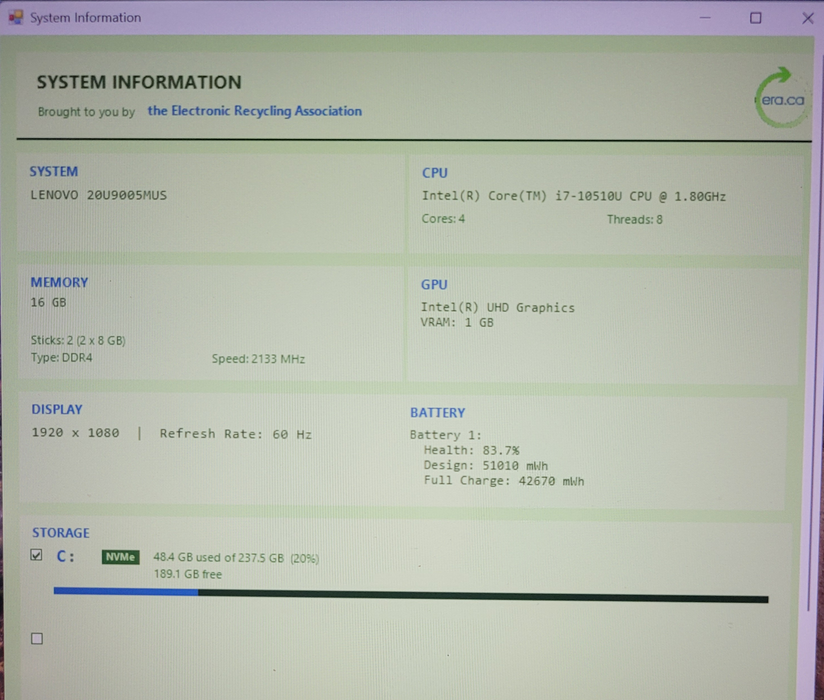This screenshot has height=700, width=824.
Task: Click the Speed: 2133 MHz text
Action: [258, 359]
